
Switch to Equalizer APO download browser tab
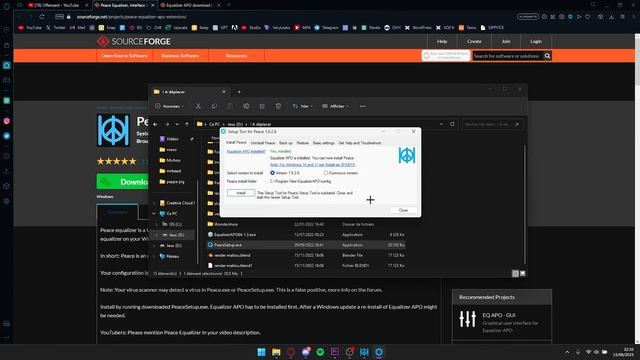[x=191, y=5]
